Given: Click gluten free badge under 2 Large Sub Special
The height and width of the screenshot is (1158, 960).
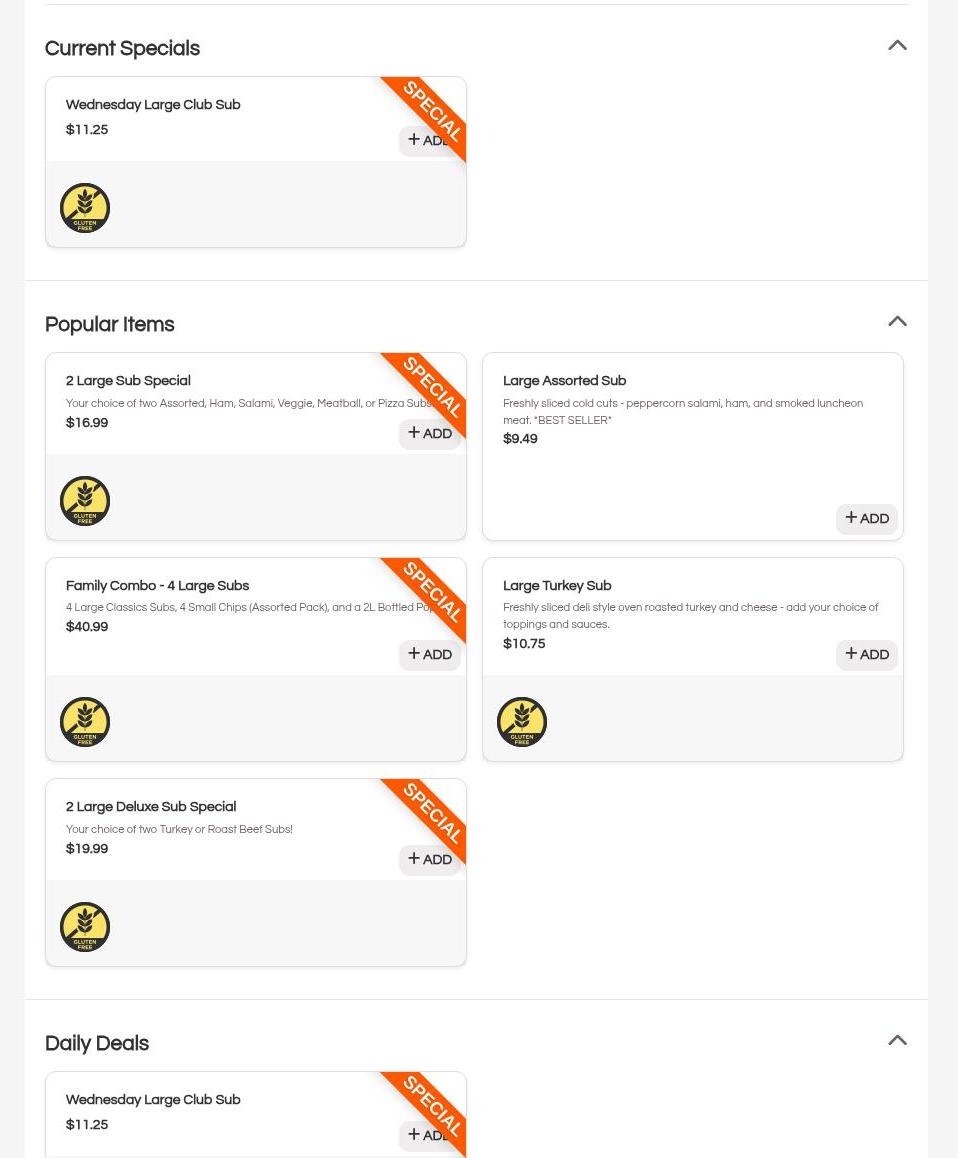Looking at the screenshot, I should 85,501.
